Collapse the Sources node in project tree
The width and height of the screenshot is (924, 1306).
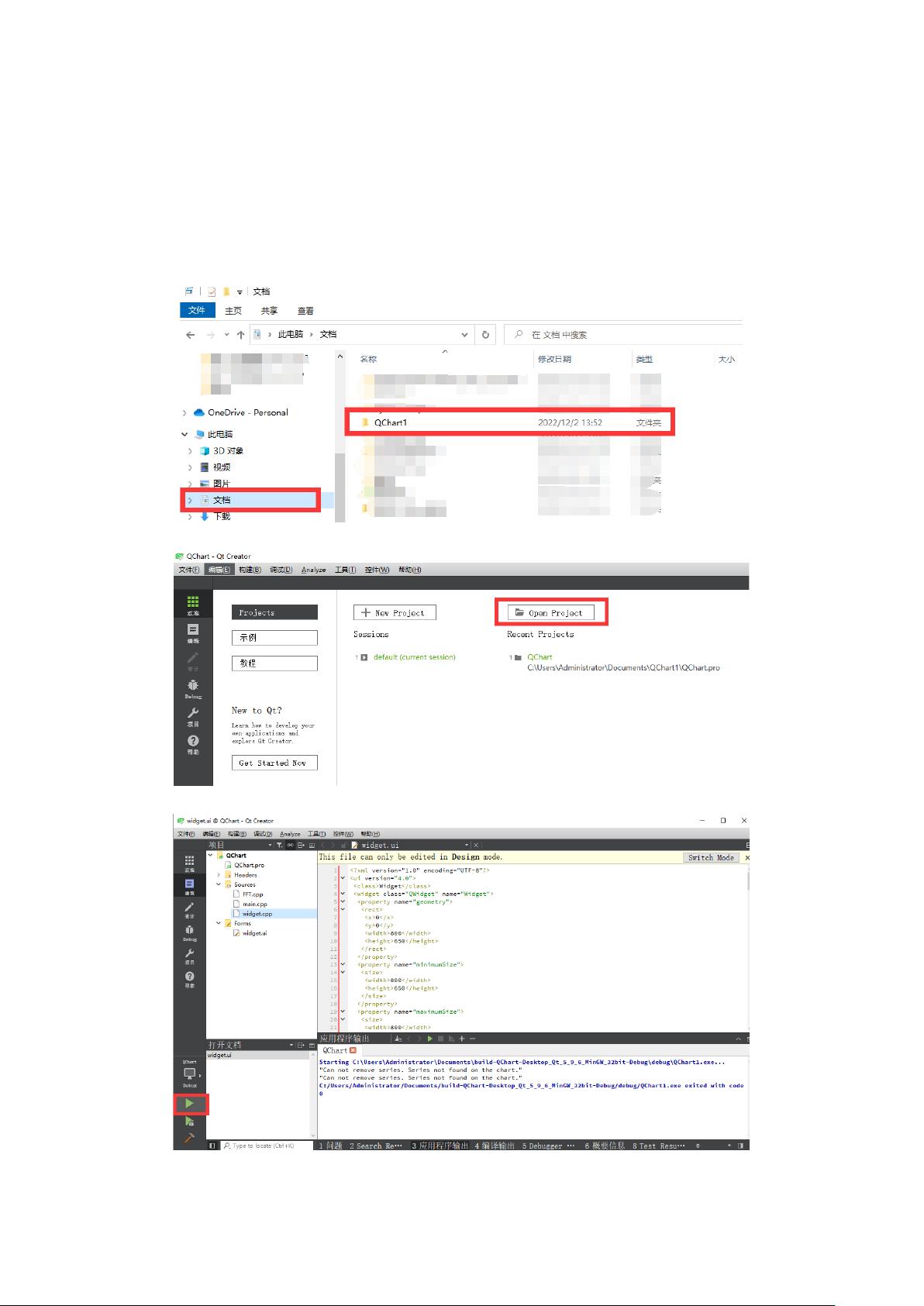[x=219, y=884]
